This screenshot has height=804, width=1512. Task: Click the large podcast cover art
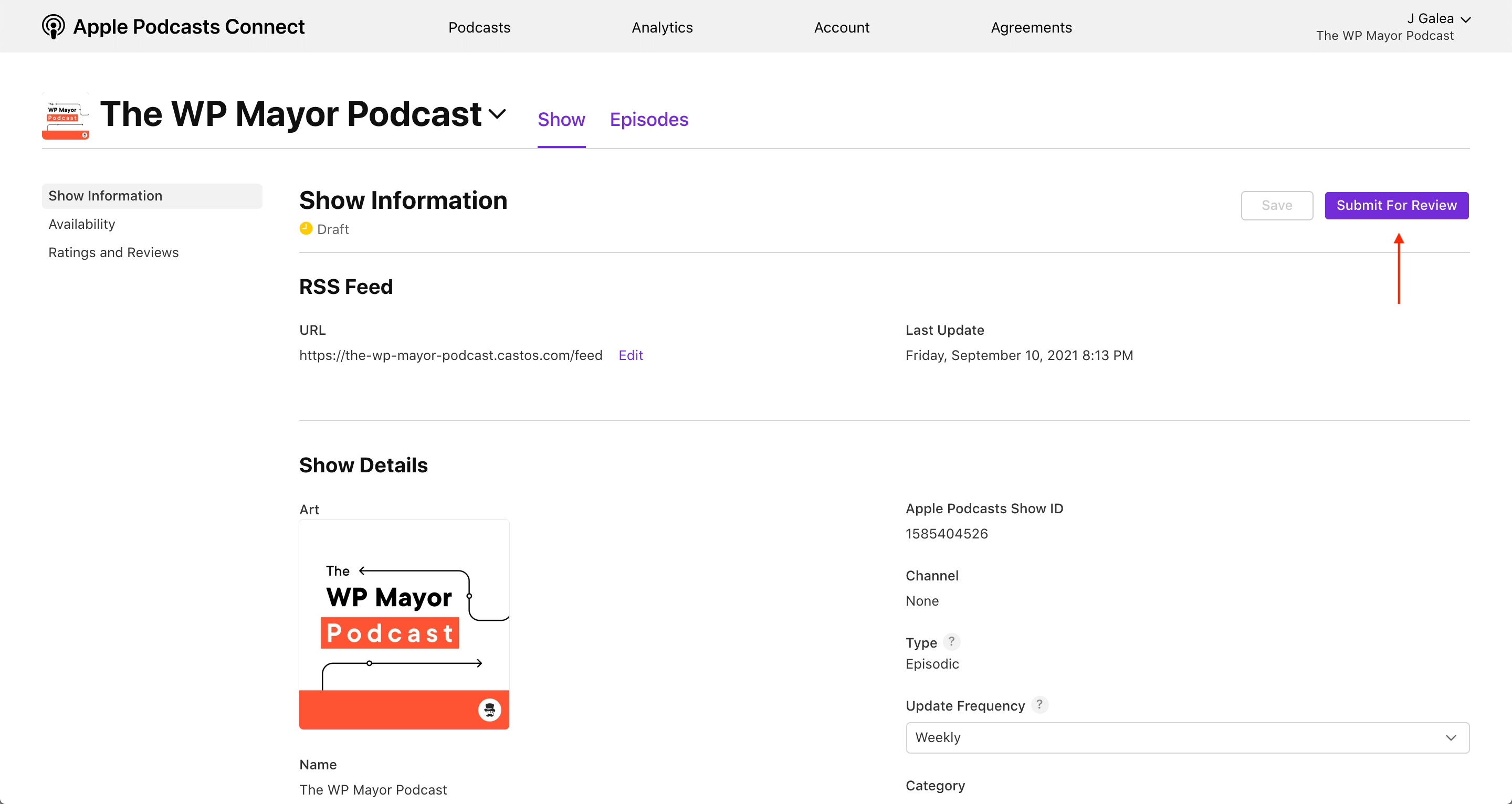[404, 625]
